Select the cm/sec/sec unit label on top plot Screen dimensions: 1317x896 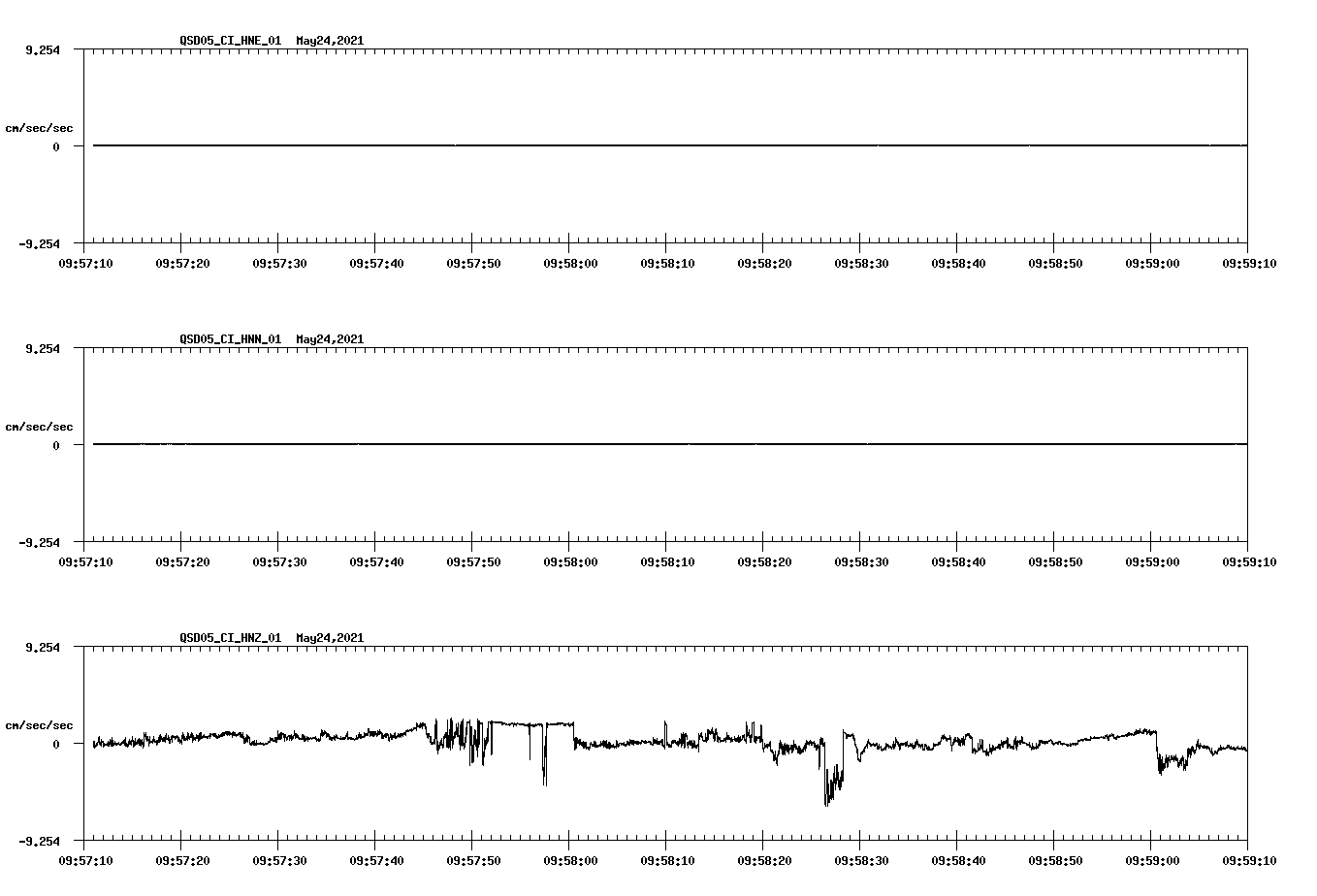point(40,127)
